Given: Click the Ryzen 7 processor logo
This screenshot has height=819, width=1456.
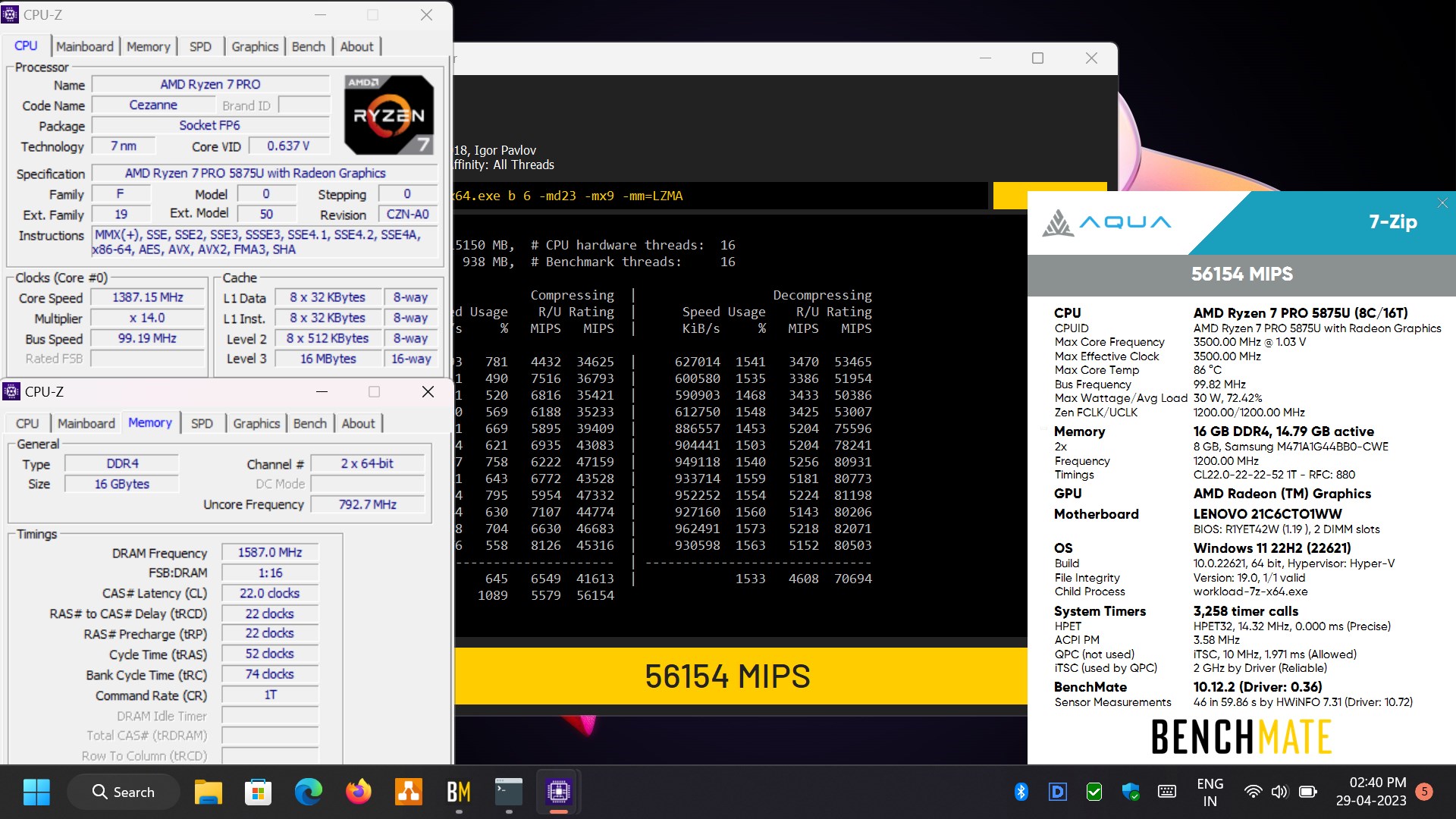Looking at the screenshot, I should click(389, 115).
